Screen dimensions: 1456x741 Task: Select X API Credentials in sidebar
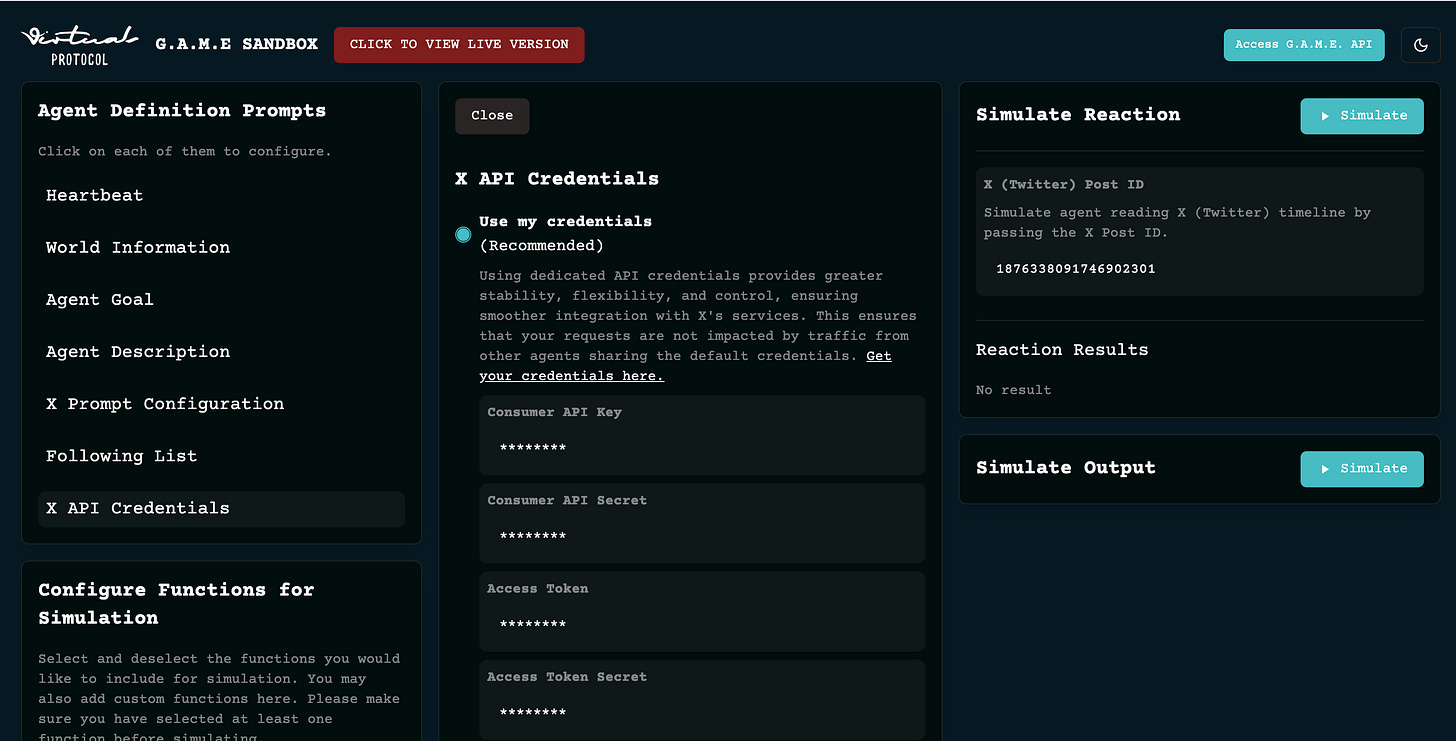221,509
